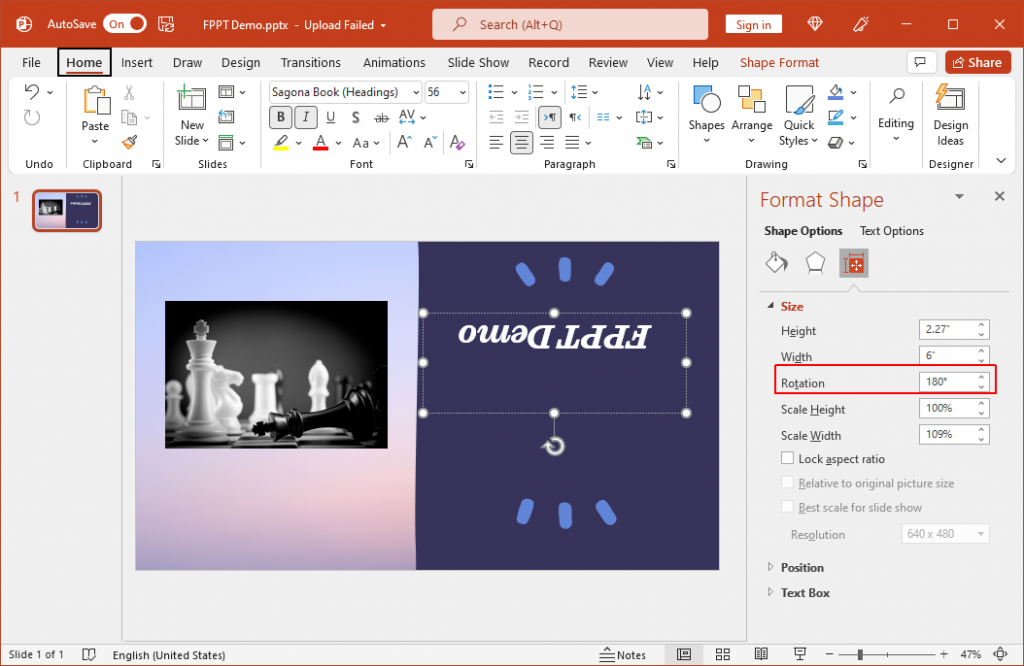Open the font name dropdown

pyautogui.click(x=416, y=92)
